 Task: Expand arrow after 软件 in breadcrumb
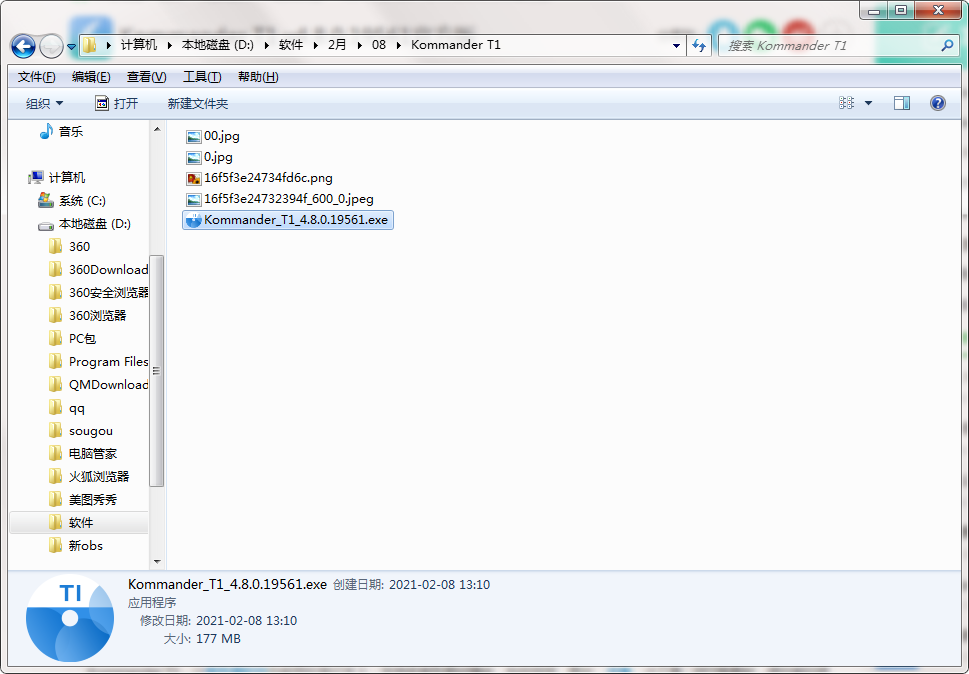[316, 45]
